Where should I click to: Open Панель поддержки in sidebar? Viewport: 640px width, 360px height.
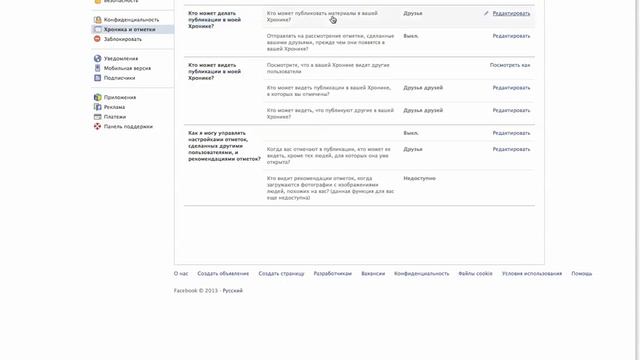pos(128,127)
